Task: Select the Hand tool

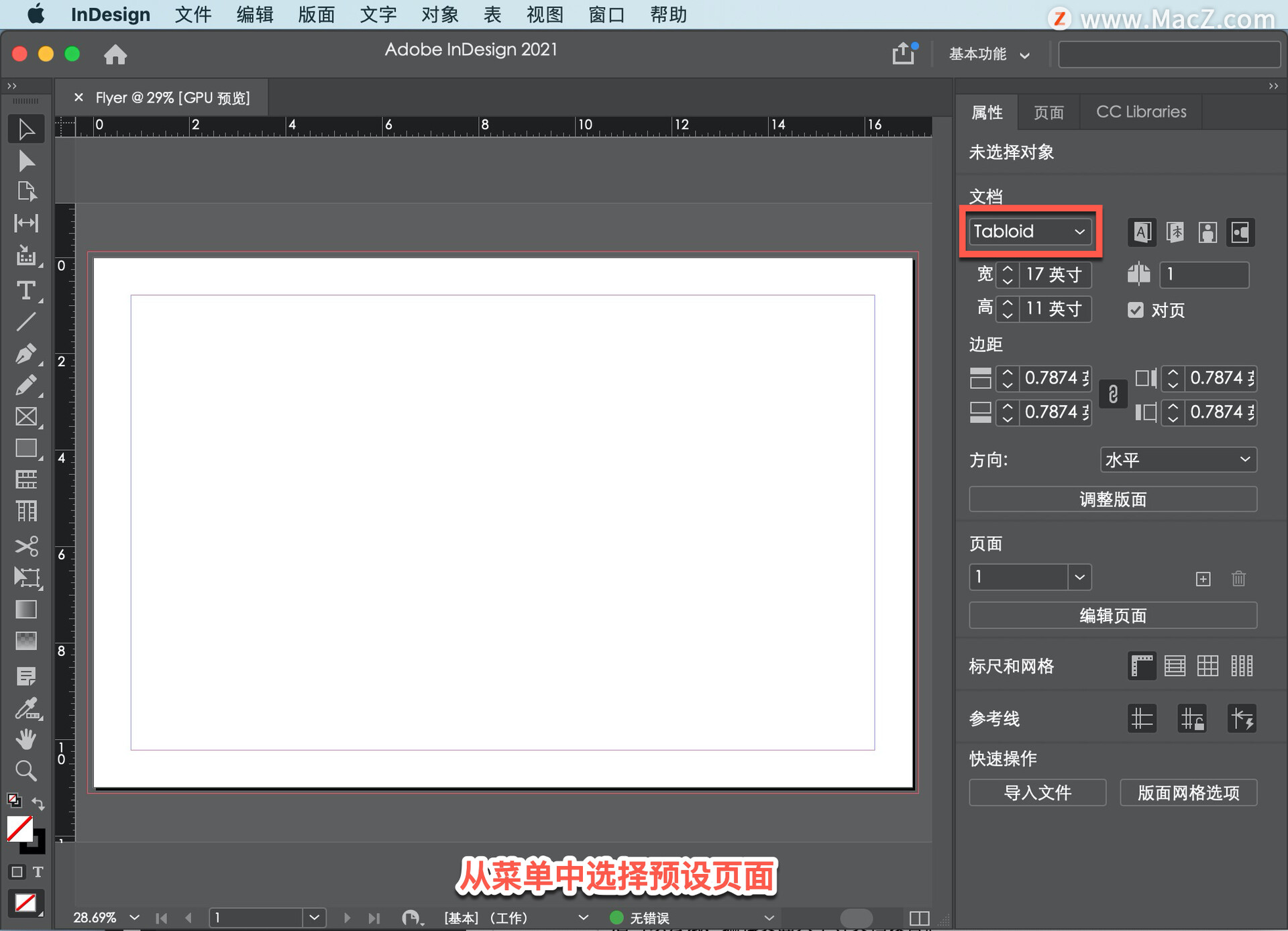Action: tap(25, 739)
